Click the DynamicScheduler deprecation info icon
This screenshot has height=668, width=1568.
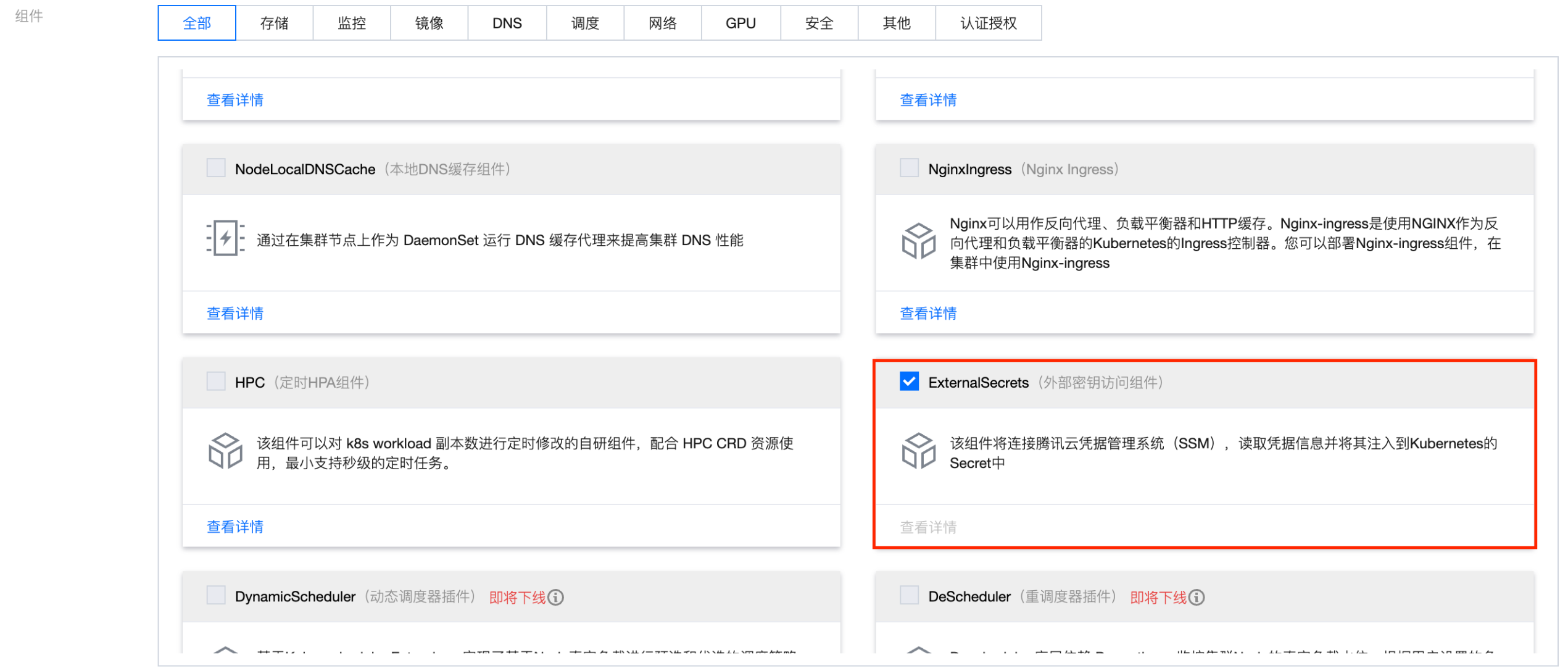click(556, 598)
